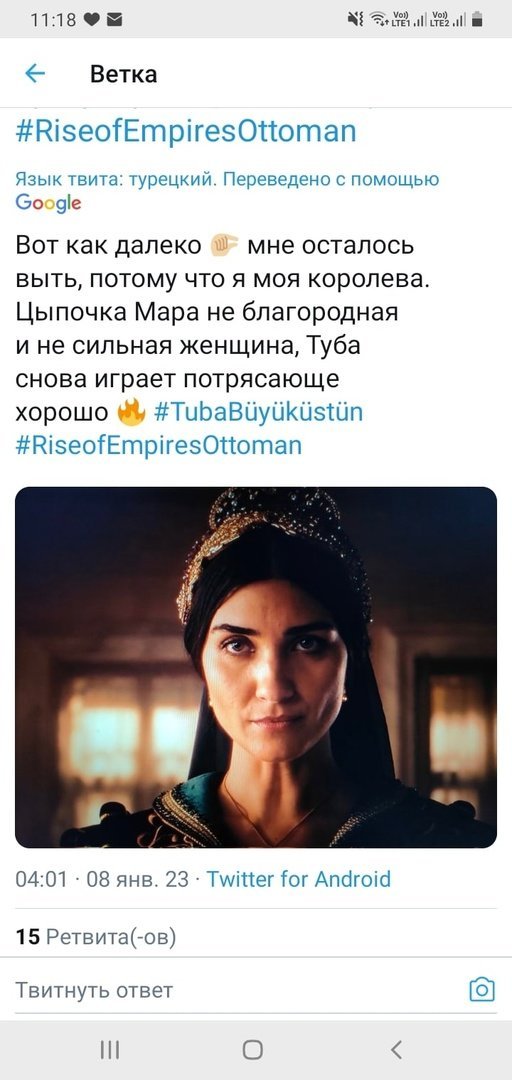Tap the Ветка header title
Image resolution: width=512 pixels, height=1080 pixels.
[x=123, y=74]
